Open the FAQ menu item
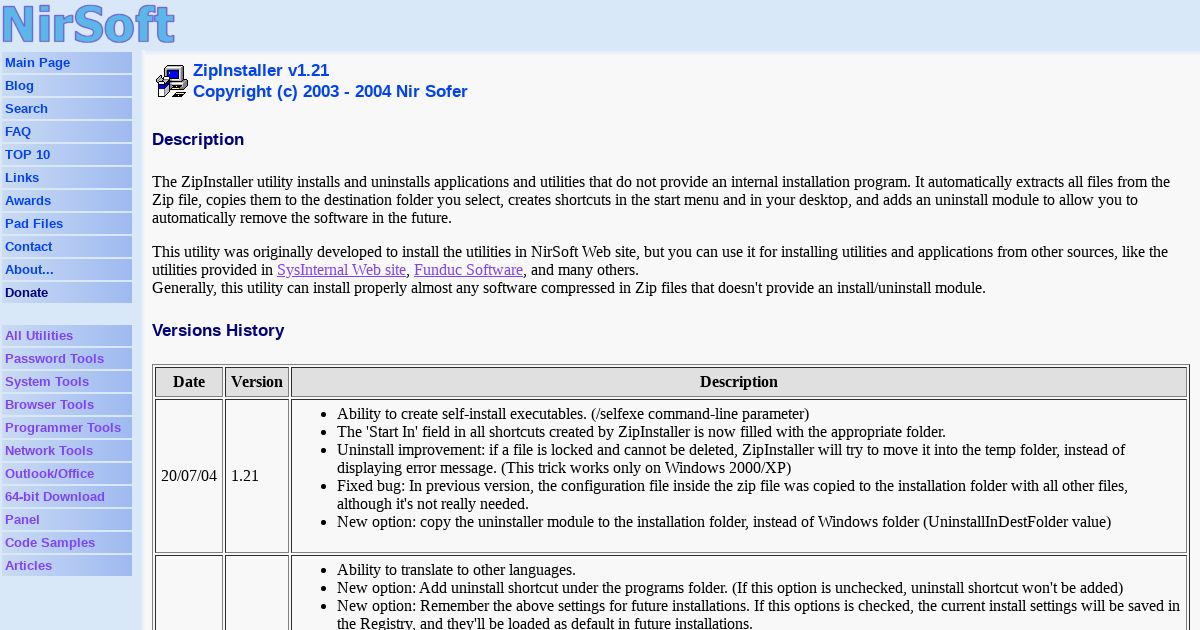 67,132
